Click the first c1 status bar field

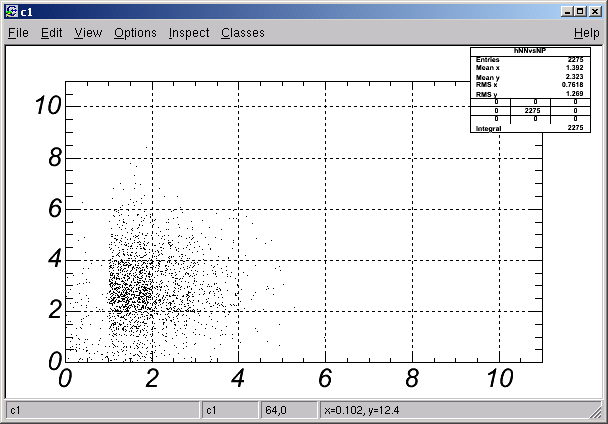click(x=103, y=410)
